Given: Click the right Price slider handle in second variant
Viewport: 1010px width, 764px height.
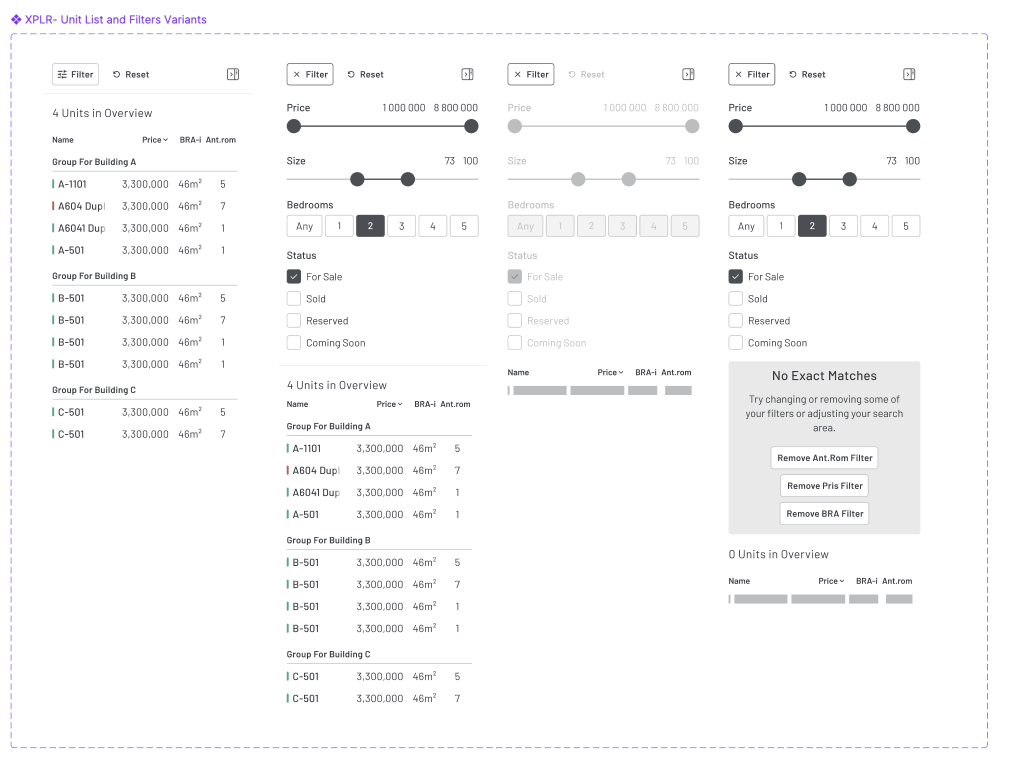Looking at the screenshot, I should (471, 126).
